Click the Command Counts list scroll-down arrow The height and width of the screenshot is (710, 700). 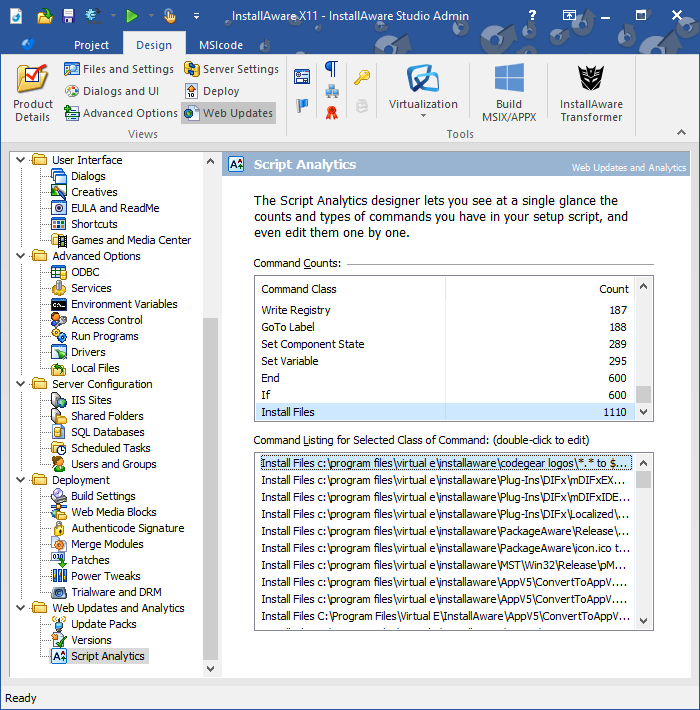(x=643, y=412)
